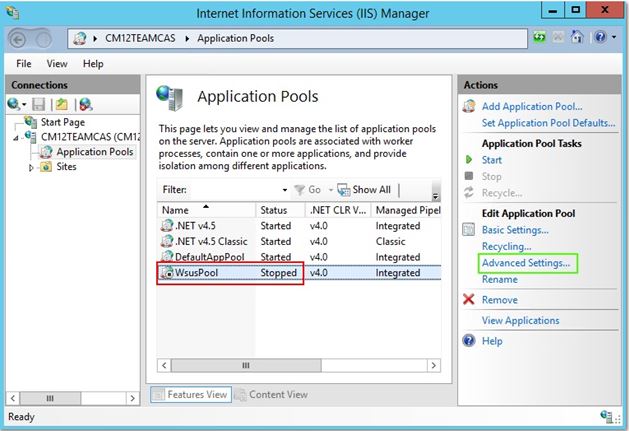This screenshot has width=629, height=431.
Task: Select Application Pools in the tree
Action: [x=95, y=152]
